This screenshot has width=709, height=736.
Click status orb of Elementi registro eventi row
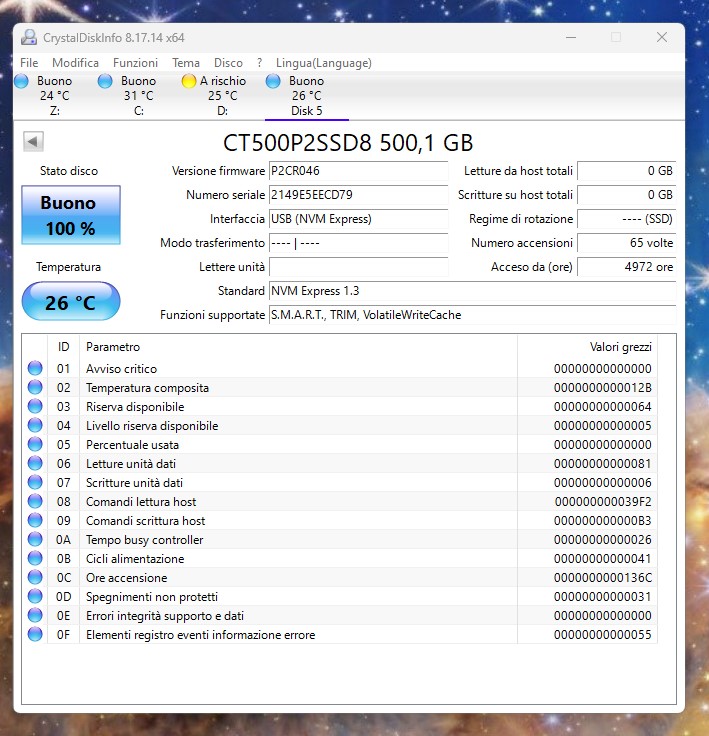coord(35,634)
